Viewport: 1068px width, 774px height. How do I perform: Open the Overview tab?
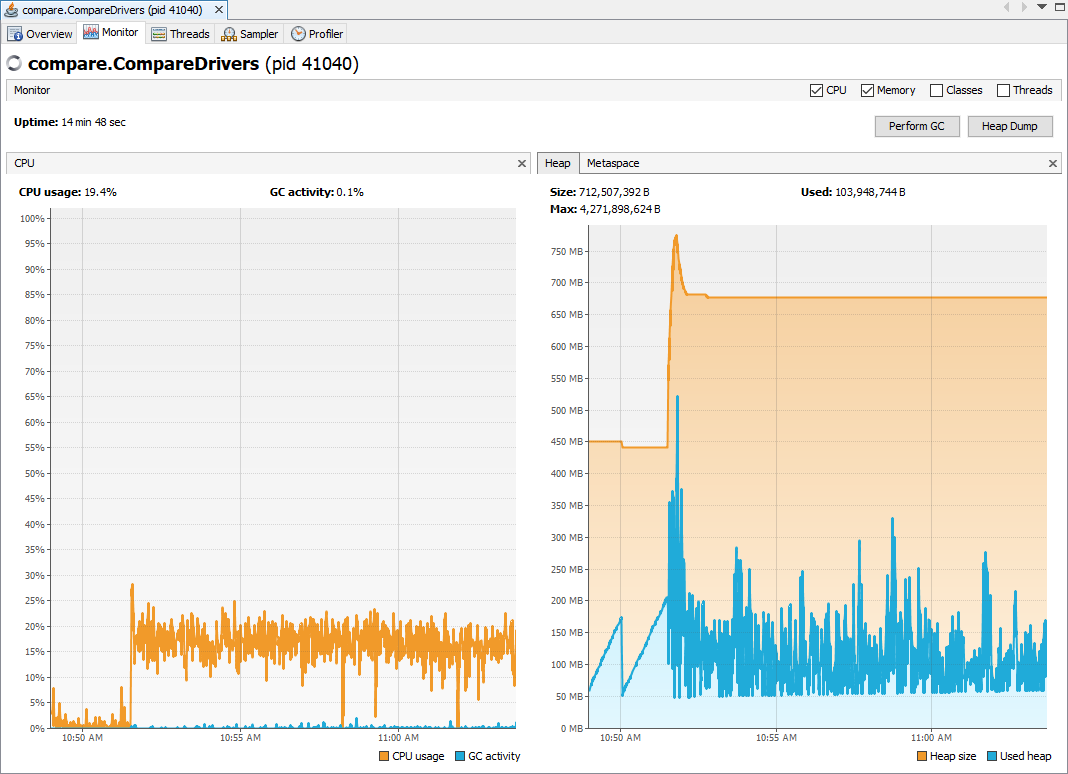coord(40,34)
